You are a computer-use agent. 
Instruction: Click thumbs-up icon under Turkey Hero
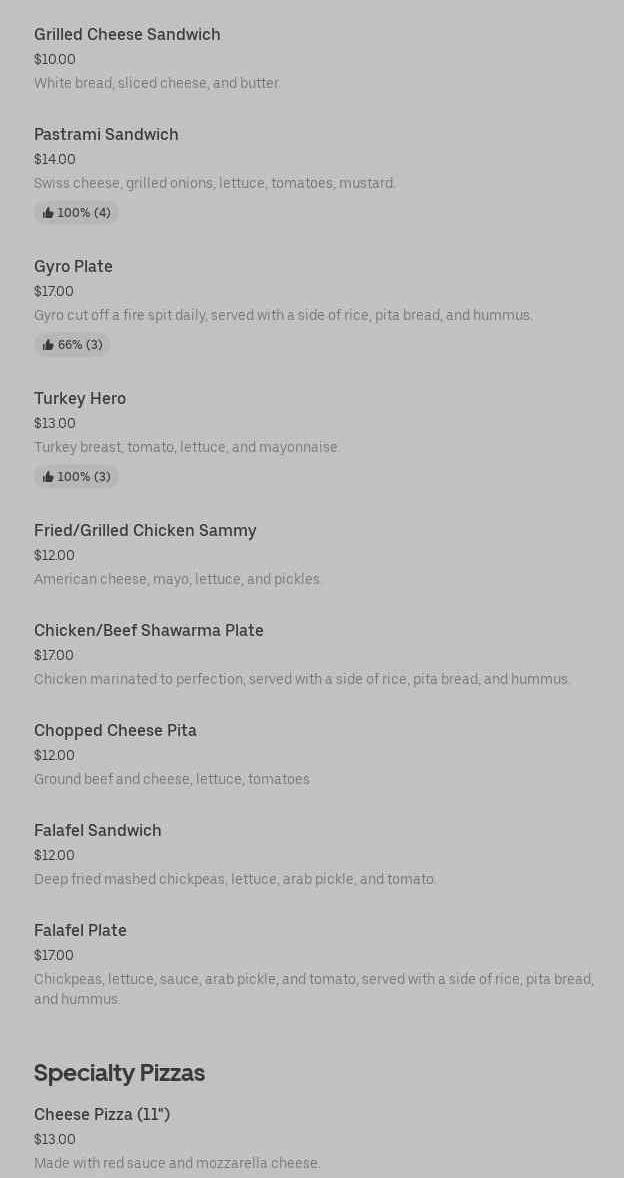(48, 477)
